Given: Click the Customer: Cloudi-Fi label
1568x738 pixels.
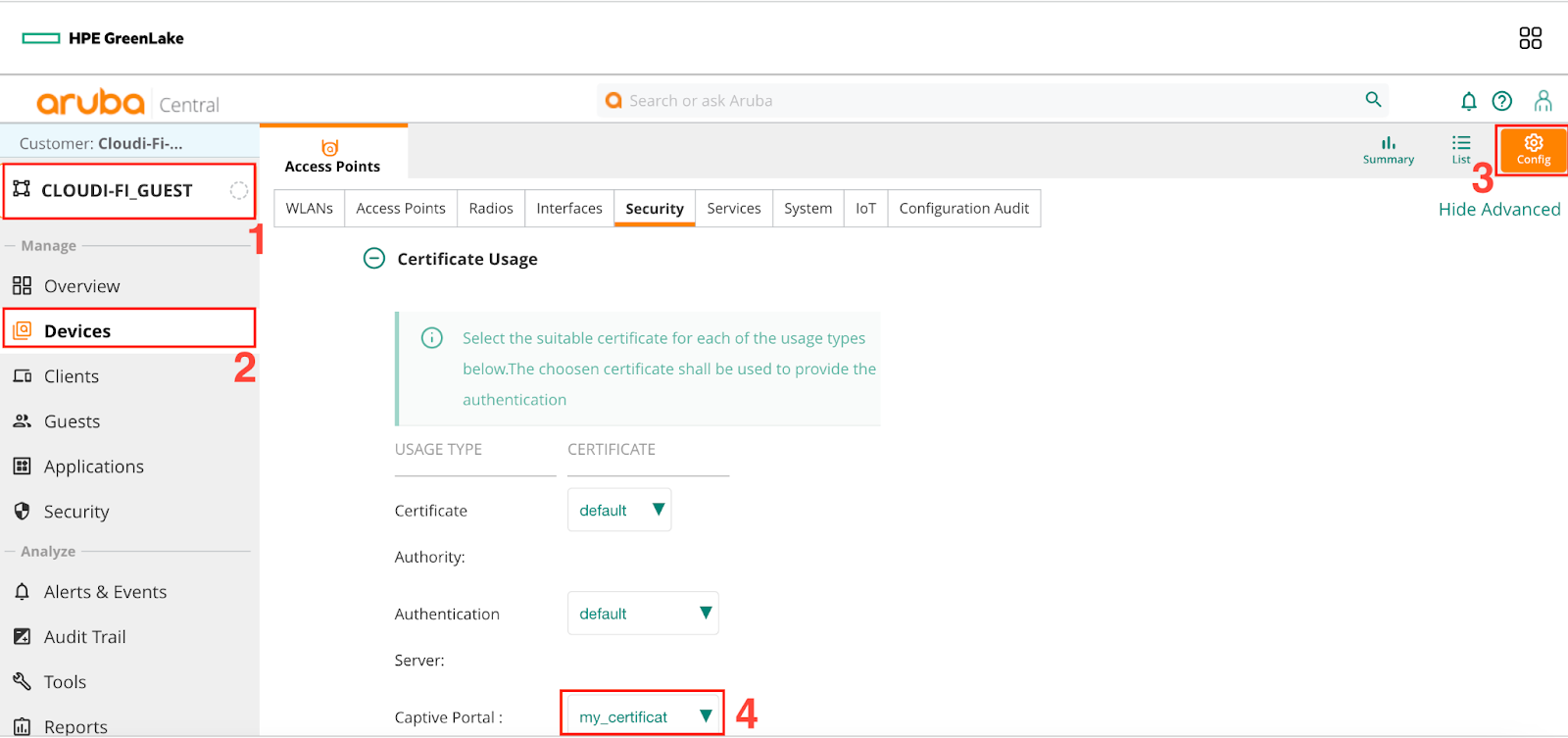Looking at the screenshot, I should 101,143.
